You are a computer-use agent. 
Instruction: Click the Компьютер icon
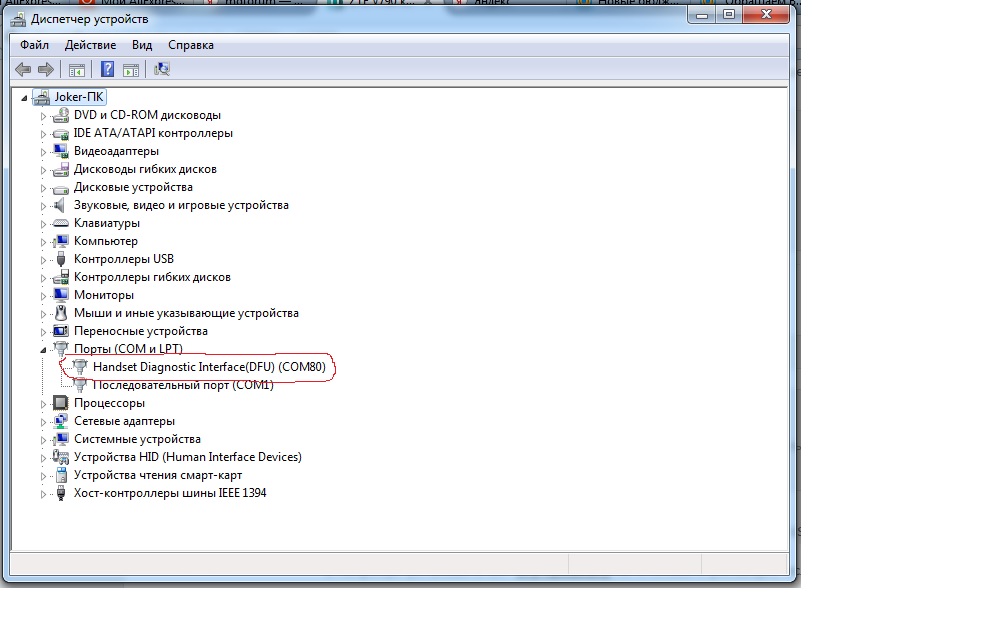[x=60, y=241]
